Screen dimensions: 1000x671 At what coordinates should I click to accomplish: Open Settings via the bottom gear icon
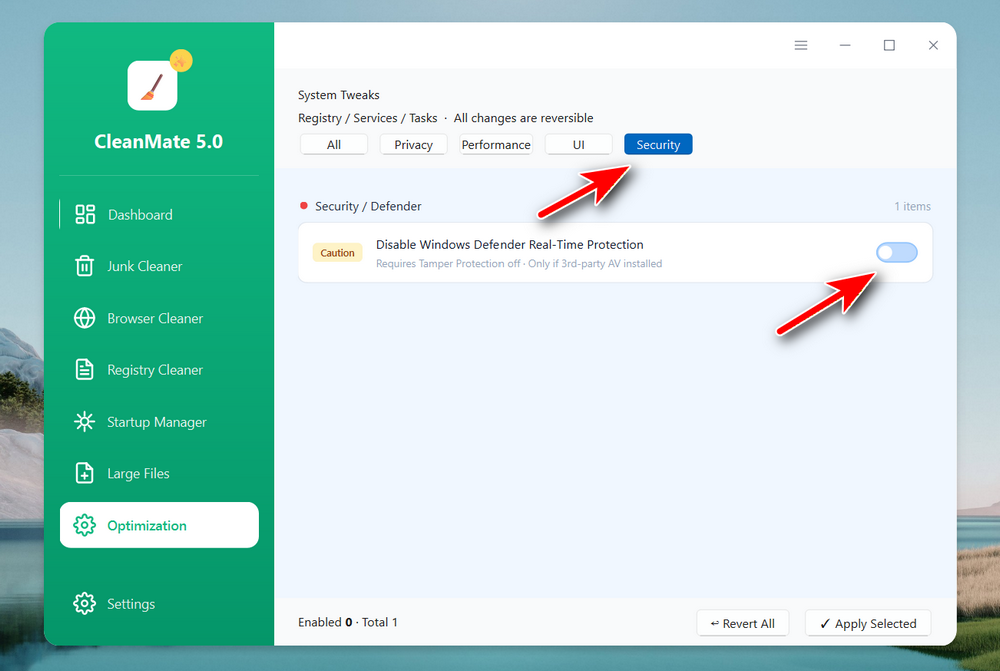coord(85,604)
